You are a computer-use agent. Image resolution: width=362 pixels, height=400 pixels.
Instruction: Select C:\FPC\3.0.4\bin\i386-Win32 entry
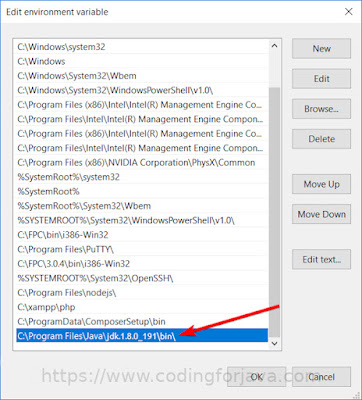pos(142,264)
